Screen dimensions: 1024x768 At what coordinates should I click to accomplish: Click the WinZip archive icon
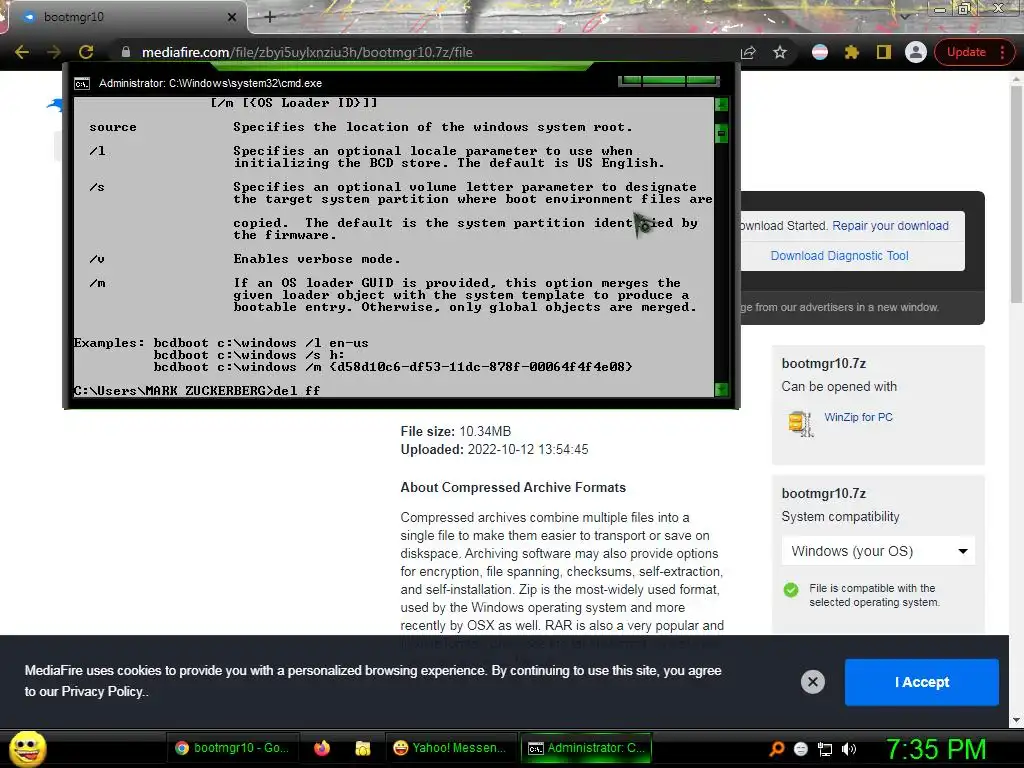[x=801, y=424]
